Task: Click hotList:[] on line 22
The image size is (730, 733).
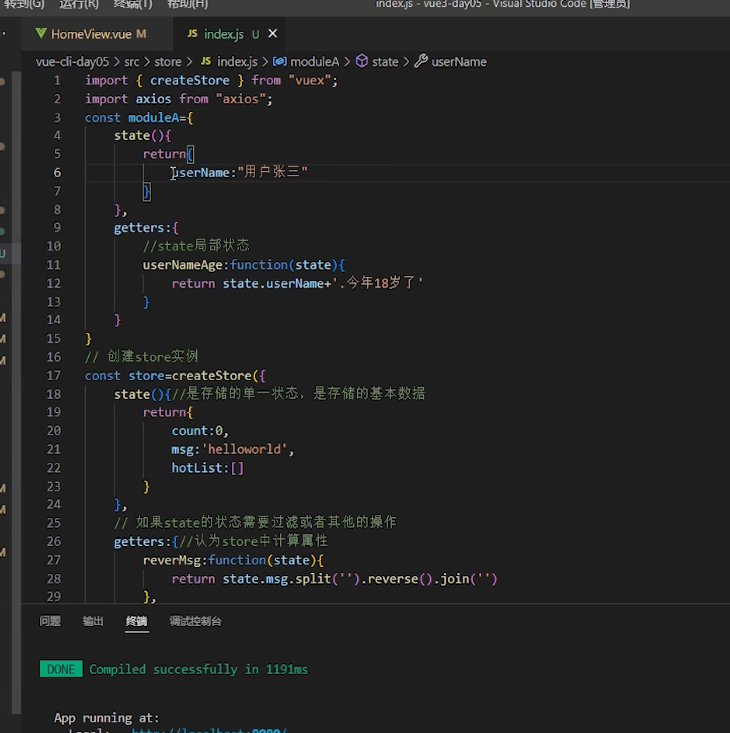Action: coord(208,468)
